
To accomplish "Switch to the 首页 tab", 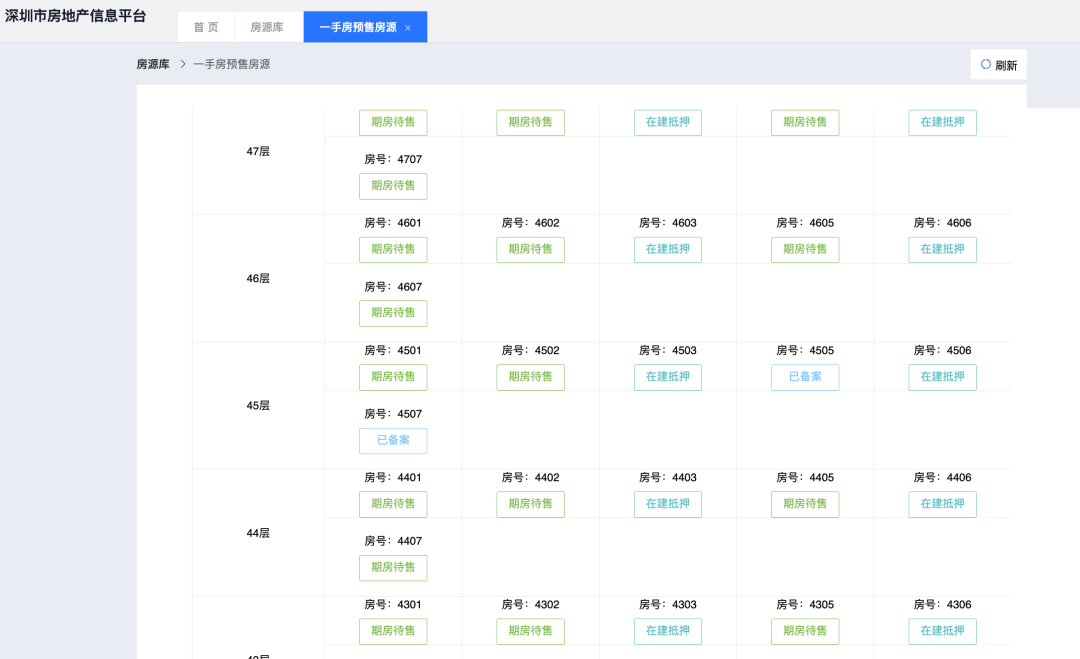I will (x=205, y=27).
